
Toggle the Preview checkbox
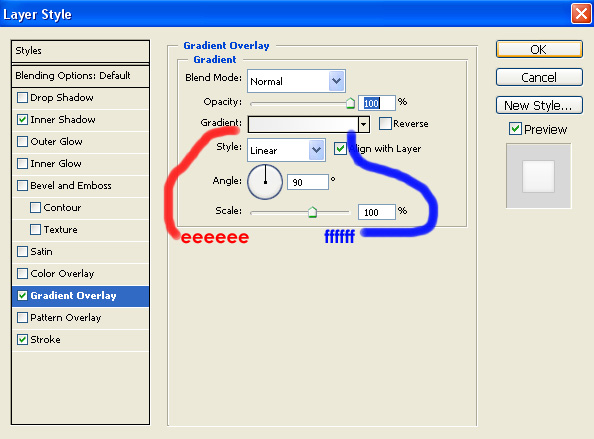tap(515, 129)
